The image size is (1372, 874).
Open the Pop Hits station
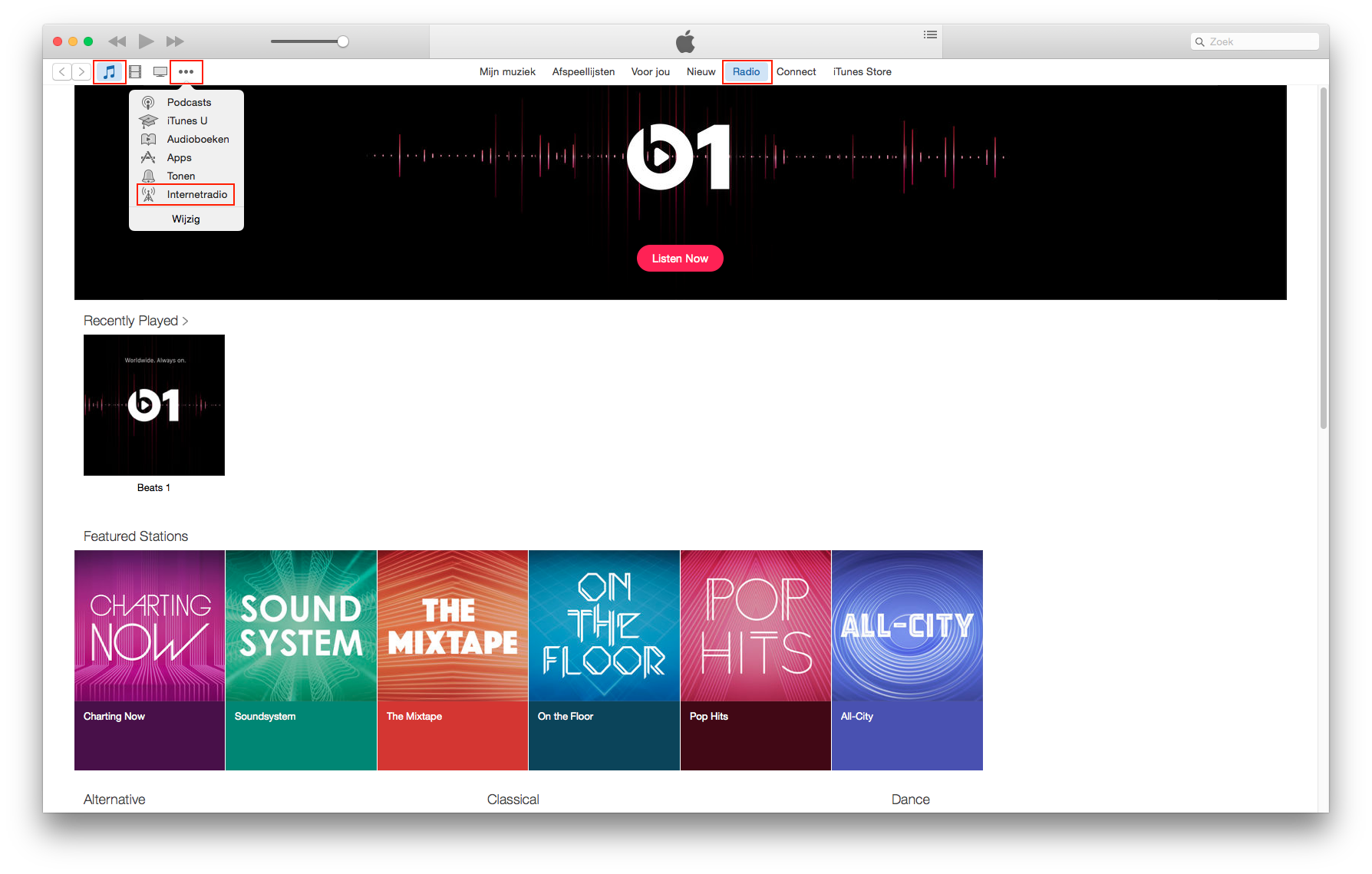click(x=756, y=660)
